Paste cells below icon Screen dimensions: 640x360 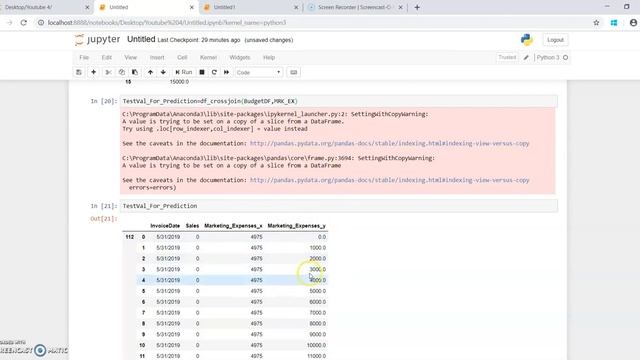pyautogui.click(x=135, y=72)
